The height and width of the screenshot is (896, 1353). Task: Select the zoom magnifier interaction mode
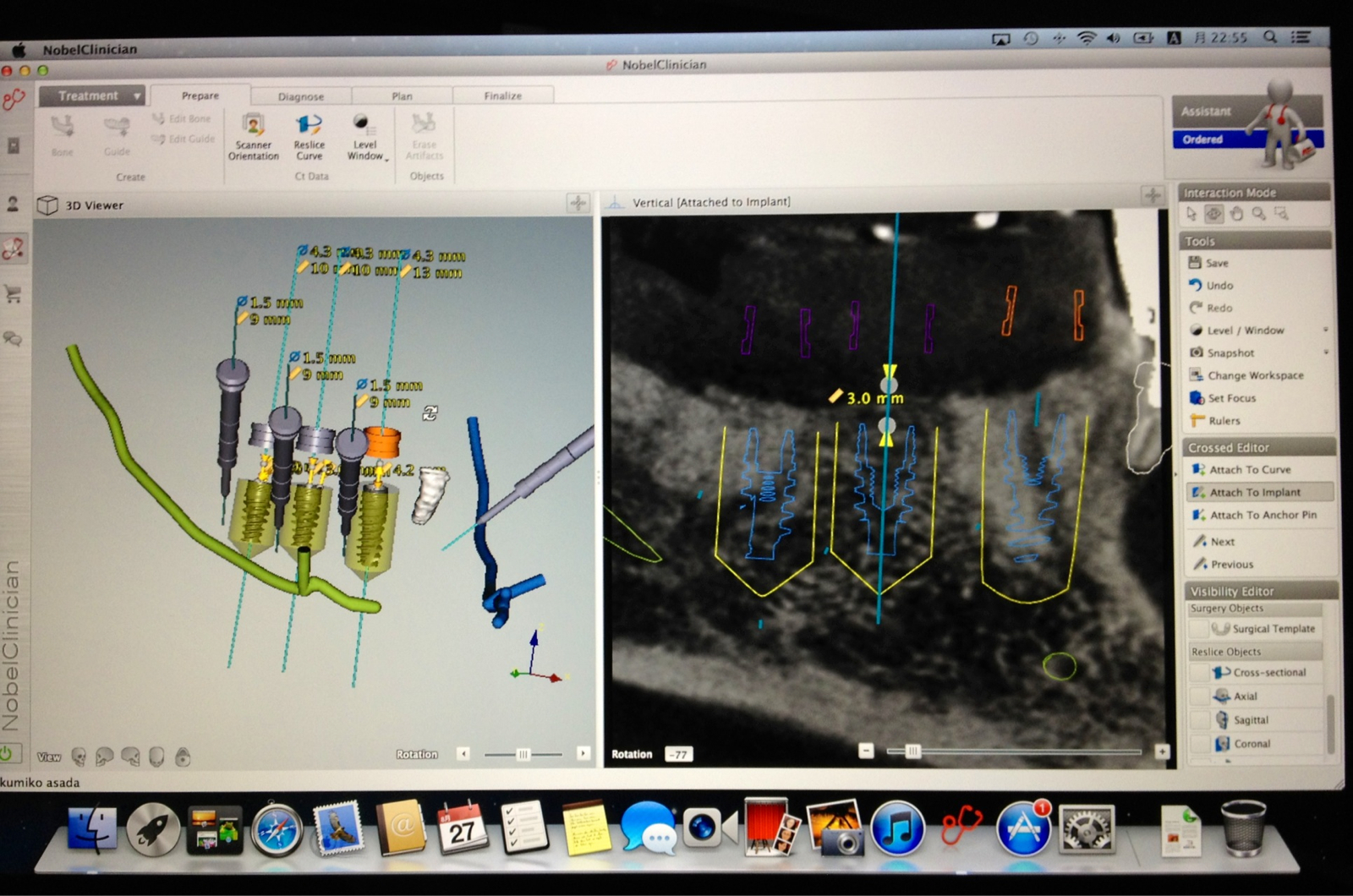(1259, 214)
